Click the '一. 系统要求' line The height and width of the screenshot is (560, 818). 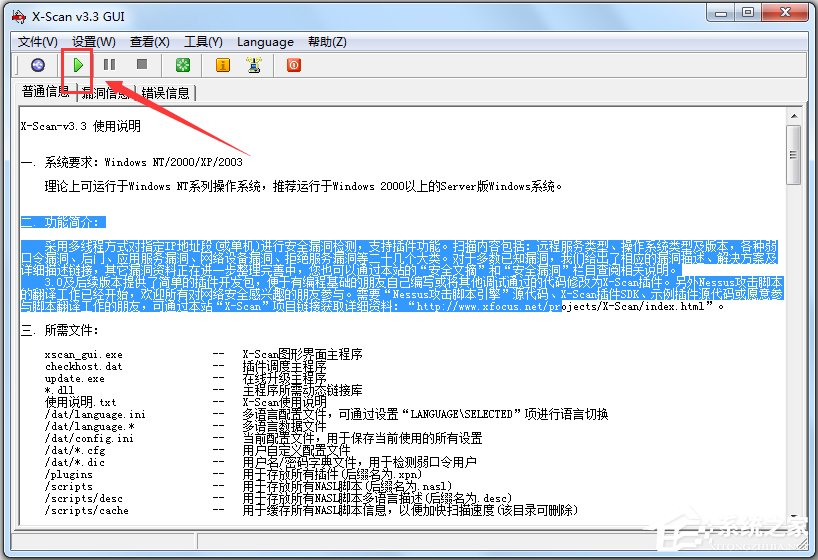132,162
